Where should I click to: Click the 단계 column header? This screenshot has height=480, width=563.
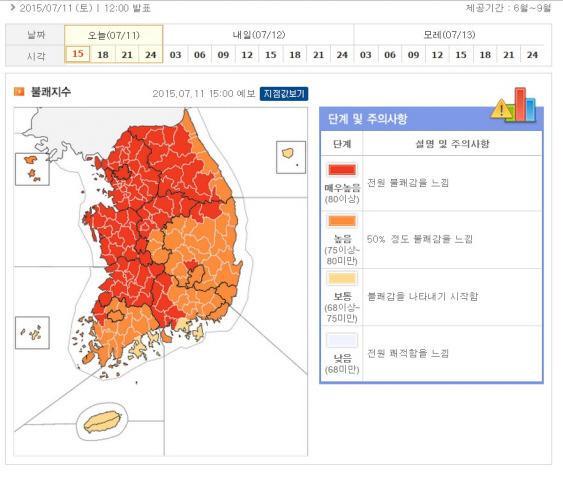(x=342, y=144)
